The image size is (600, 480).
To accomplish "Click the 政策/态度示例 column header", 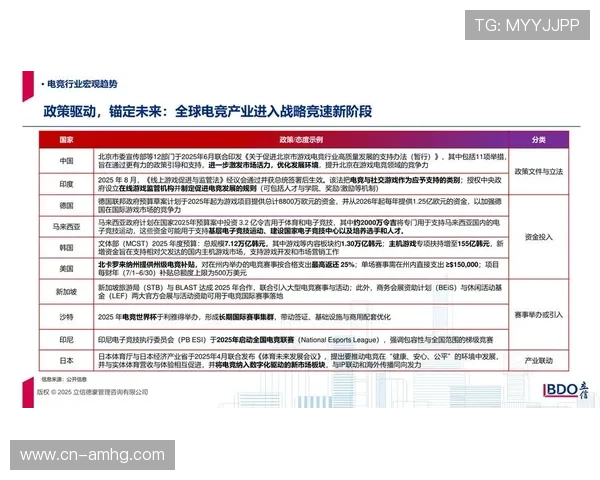I will pyautogui.click(x=301, y=140).
